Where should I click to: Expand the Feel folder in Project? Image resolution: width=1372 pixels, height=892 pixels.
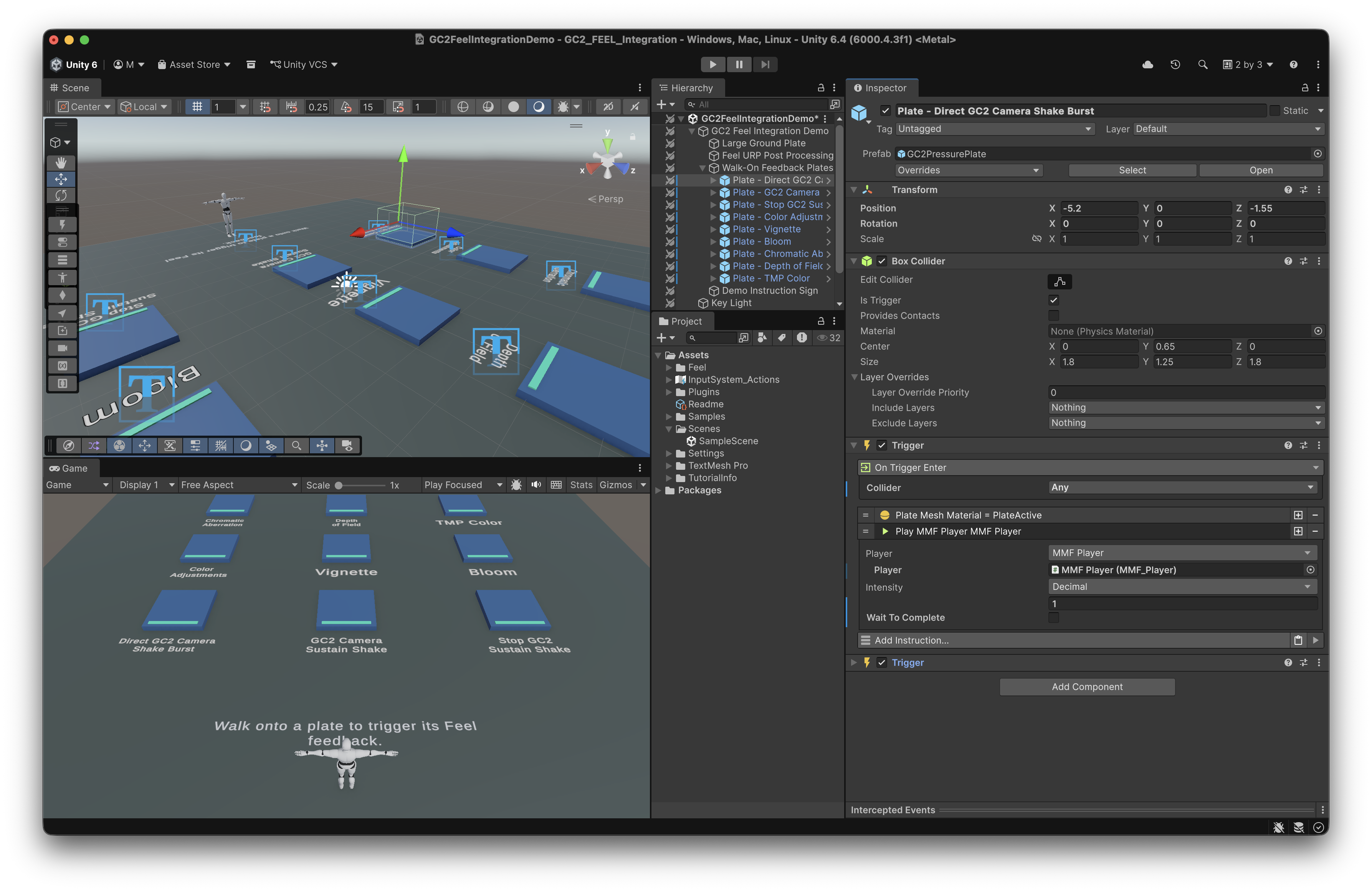point(669,368)
